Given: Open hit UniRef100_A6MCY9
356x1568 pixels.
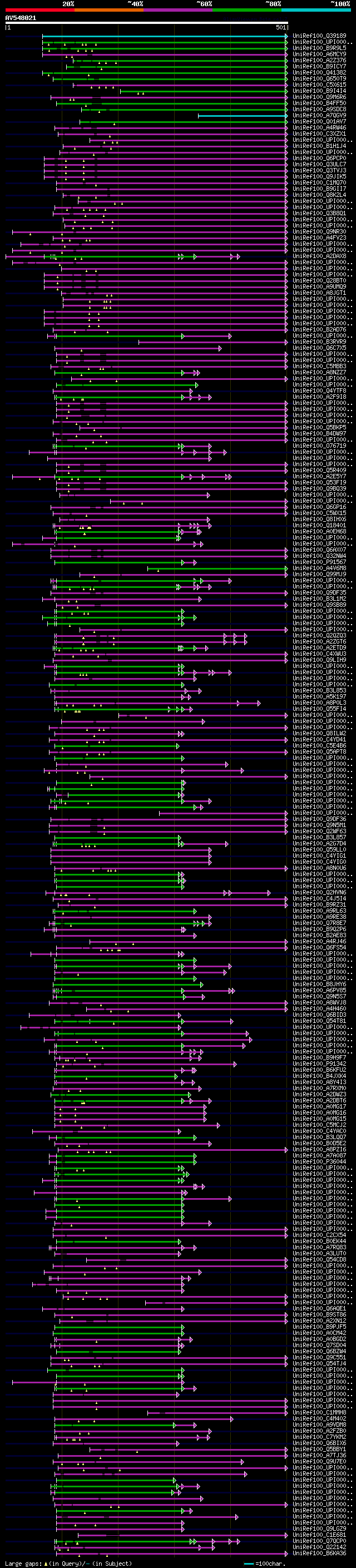Looking at the screenshot, I should point(319,54).
